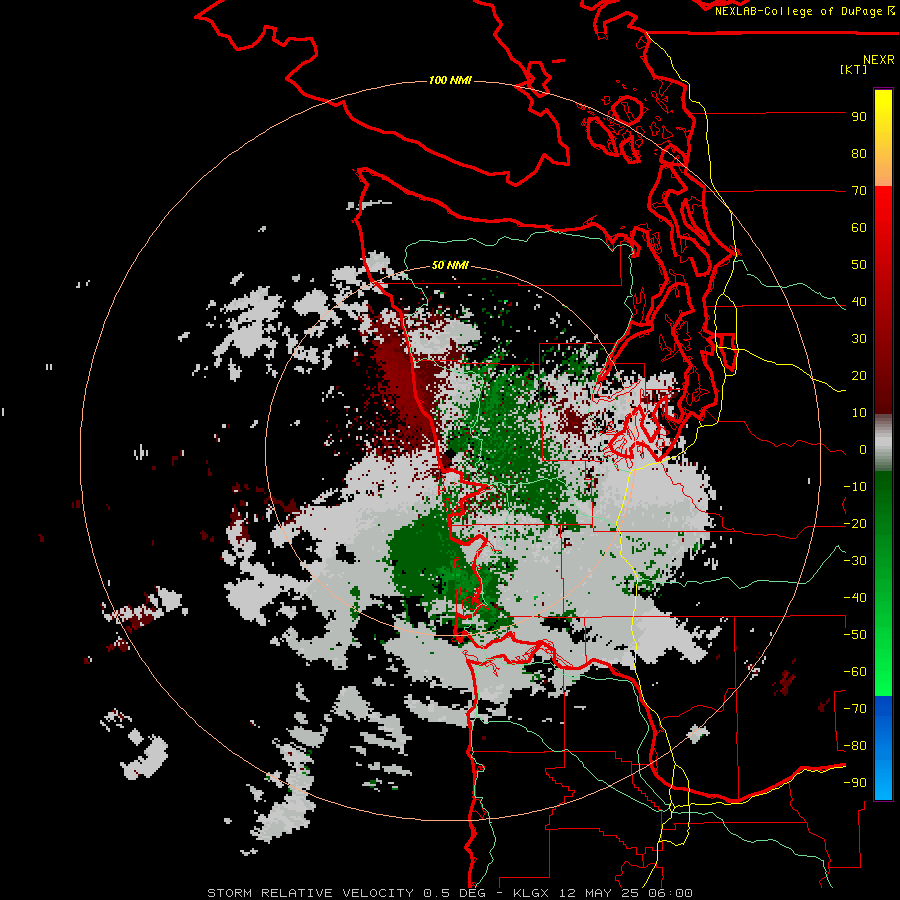Select the 20 value on velocity scale
Image resolution: width=900 pixels, height=900 pixels.
[x=859, y=376]
